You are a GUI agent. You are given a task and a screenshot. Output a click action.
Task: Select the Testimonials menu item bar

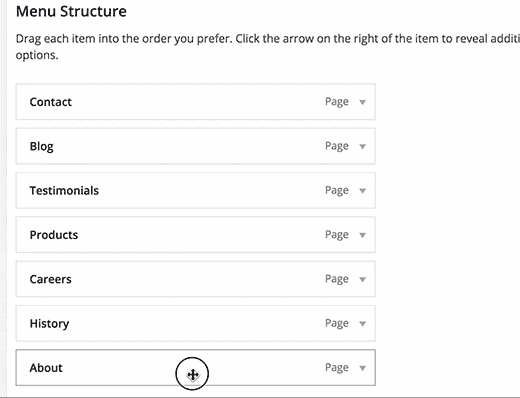pyautogui.click(x=196, y=190)
